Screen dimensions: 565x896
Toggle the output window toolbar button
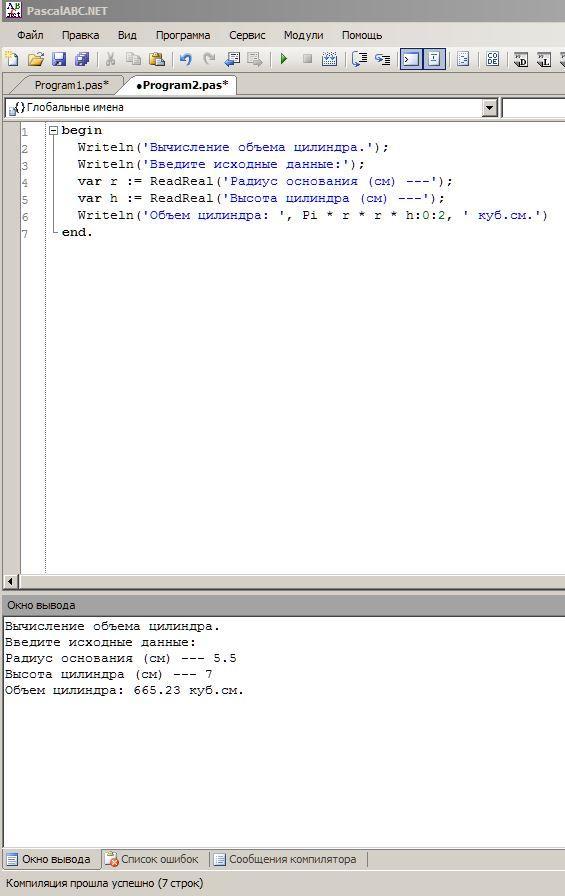[x=411, y=59]
